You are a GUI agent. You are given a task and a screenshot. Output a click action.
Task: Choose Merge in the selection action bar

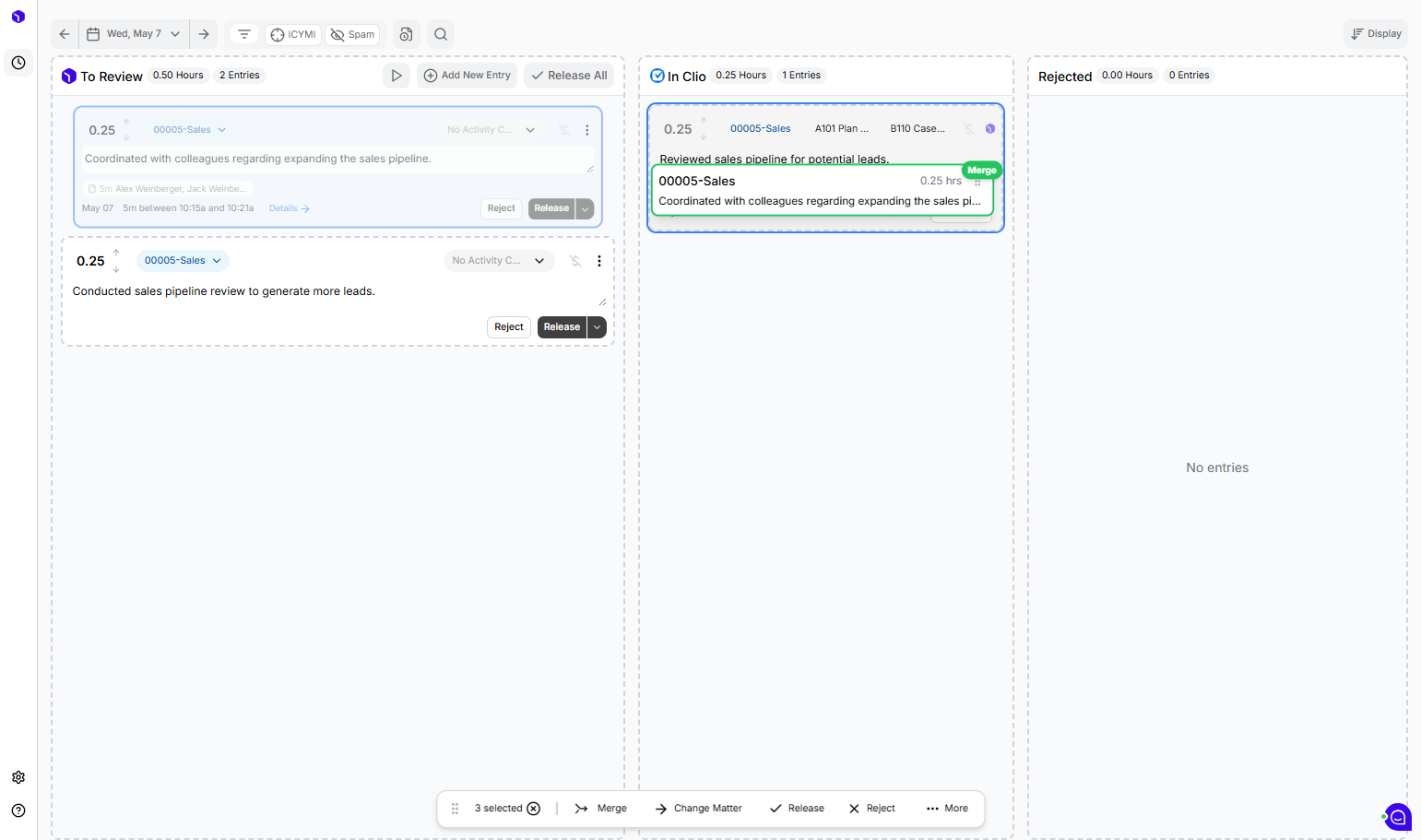click(601, 809)
